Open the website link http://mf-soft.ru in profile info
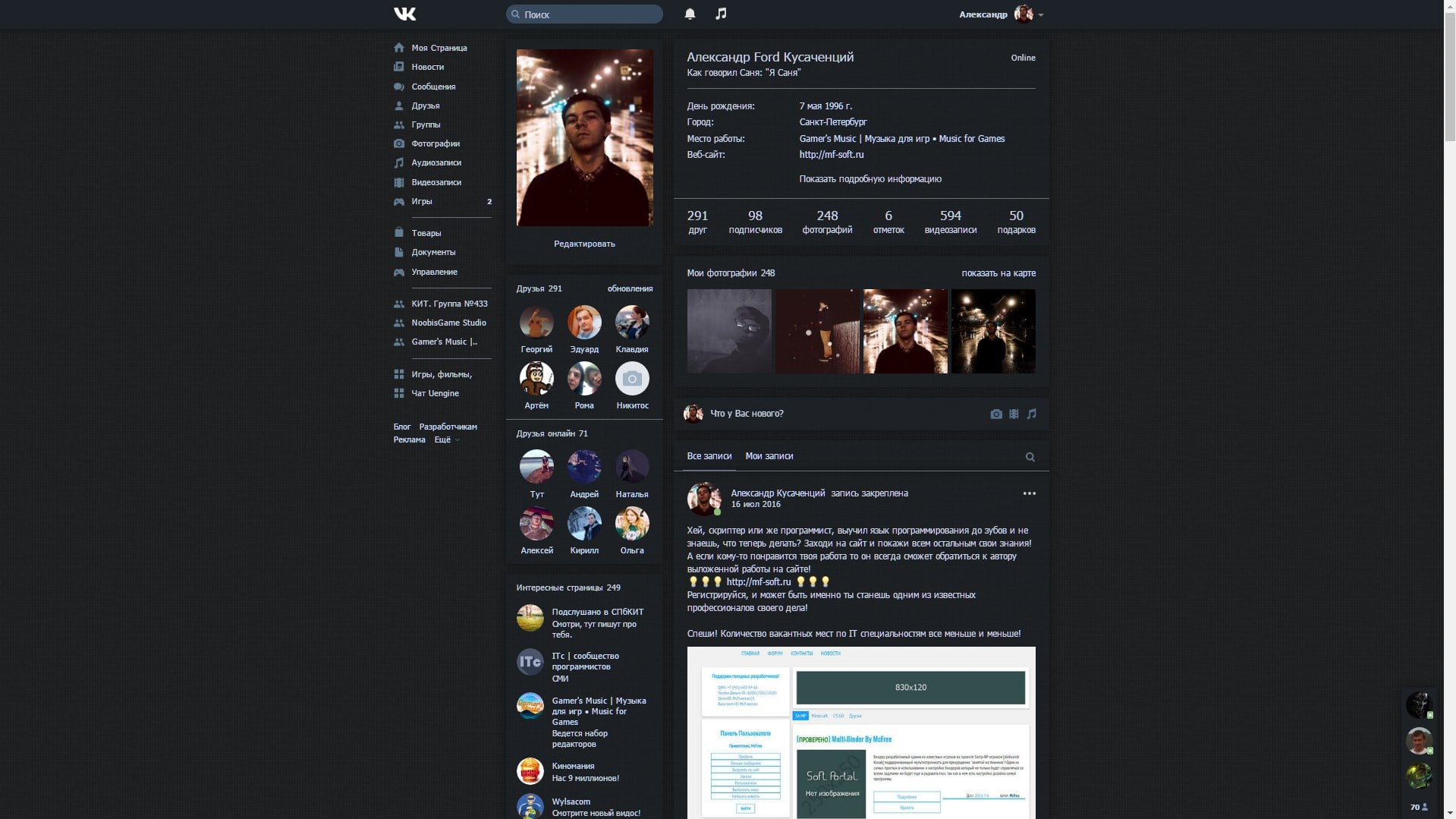 [831, 155]
